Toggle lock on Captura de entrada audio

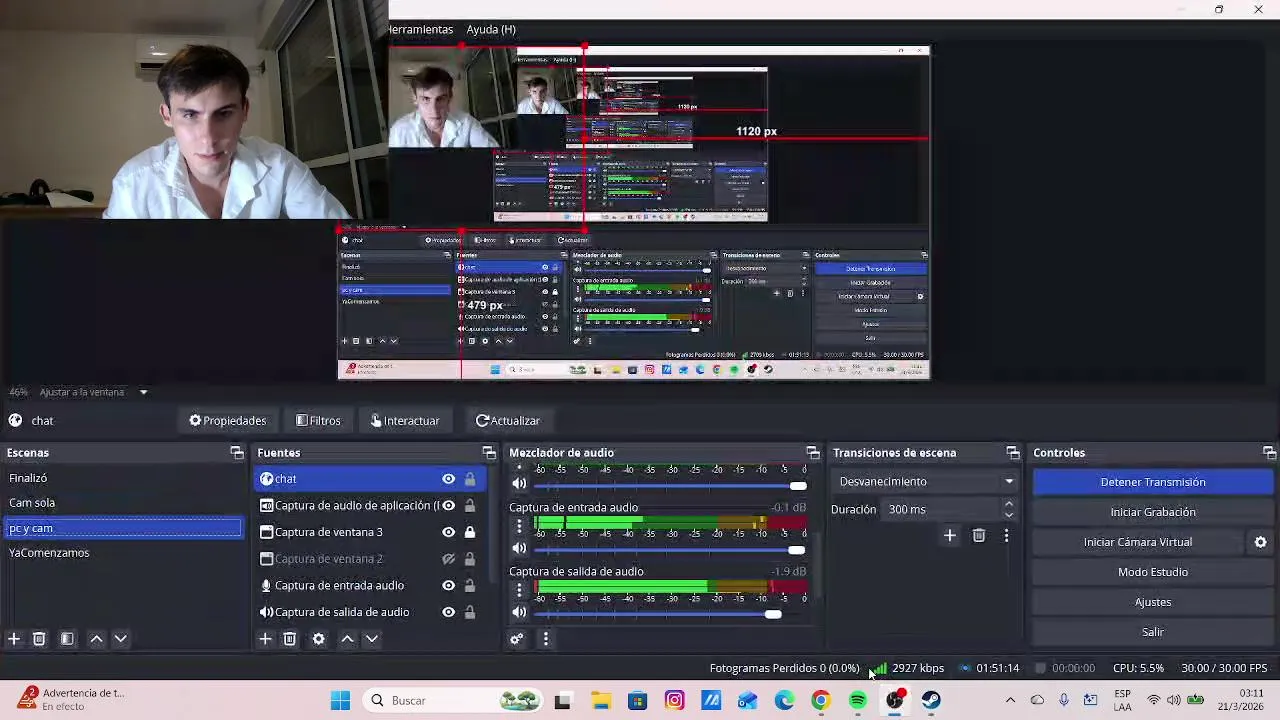click(x=470, y=586)
